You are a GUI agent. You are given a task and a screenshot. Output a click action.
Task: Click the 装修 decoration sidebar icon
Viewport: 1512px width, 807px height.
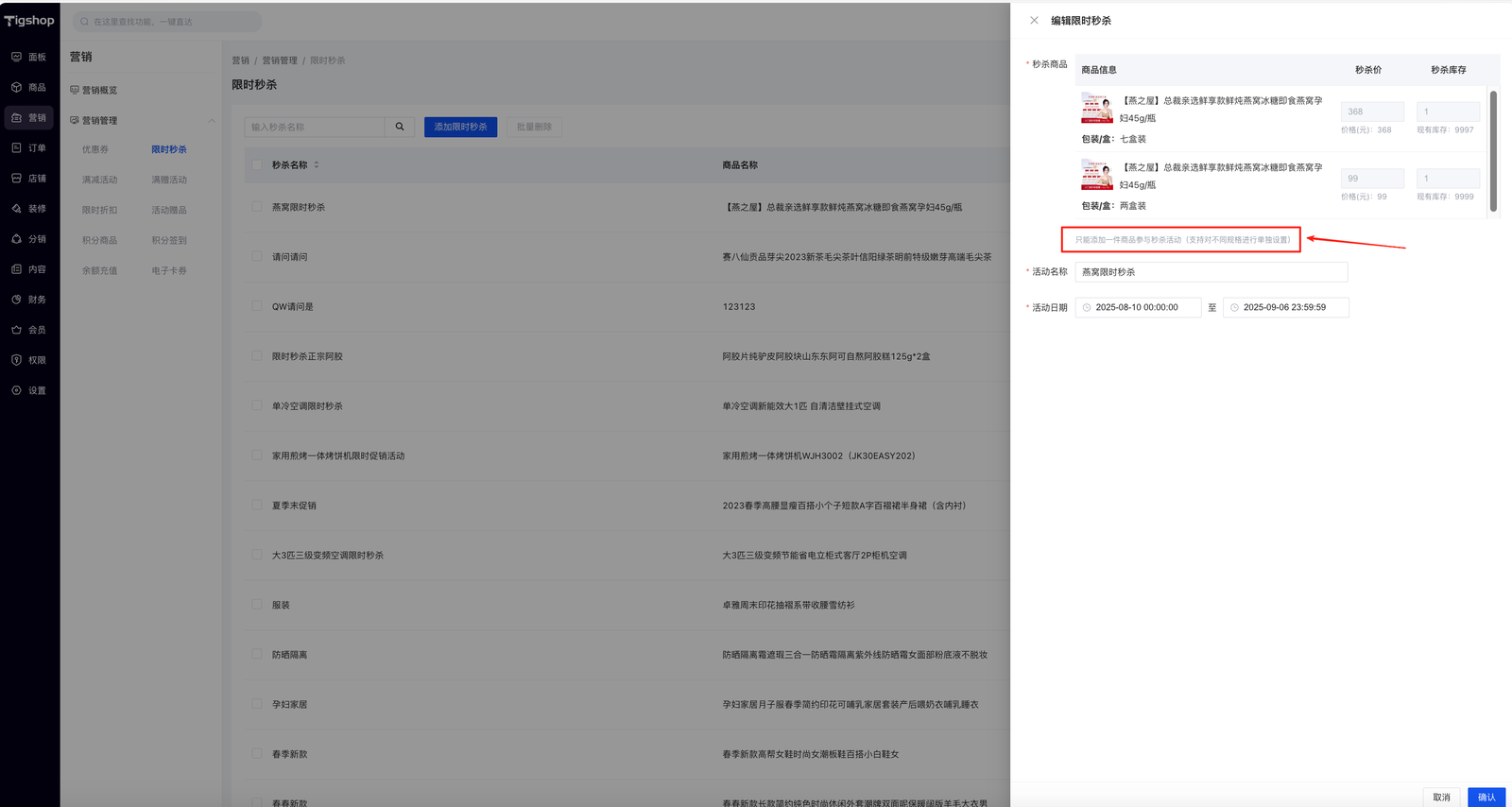pyautogui.click(x=17, y=208)
